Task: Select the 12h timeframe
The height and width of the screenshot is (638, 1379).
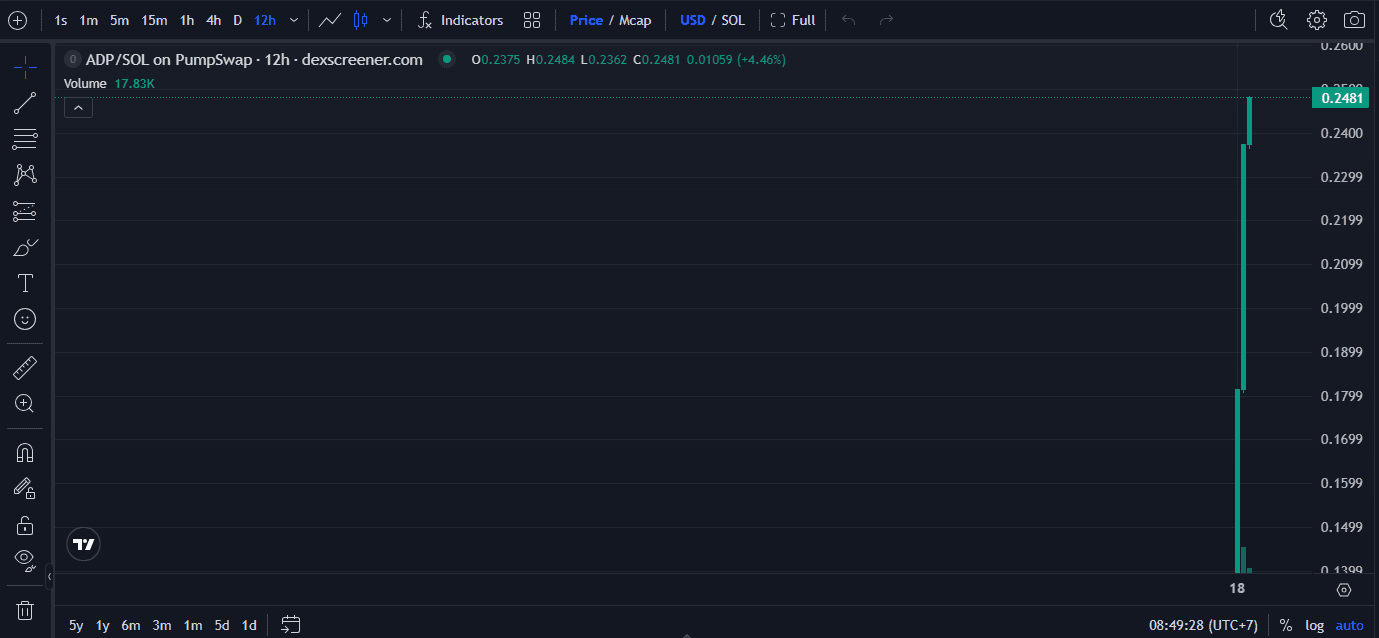Action: [x=265, y=20]
